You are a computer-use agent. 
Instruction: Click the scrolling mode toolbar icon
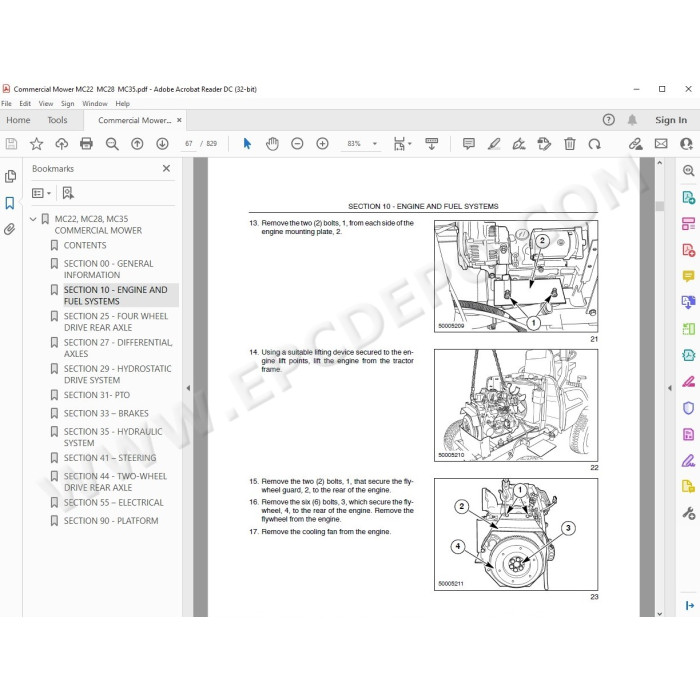tap(431, 144)
